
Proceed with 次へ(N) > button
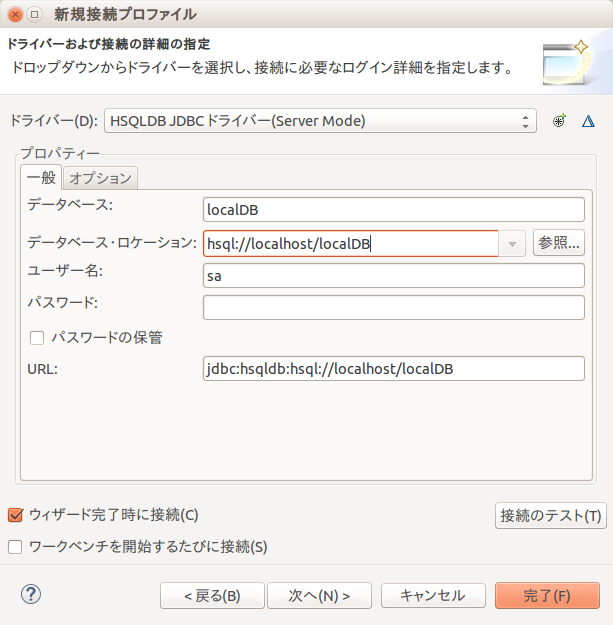click(319, 596)
